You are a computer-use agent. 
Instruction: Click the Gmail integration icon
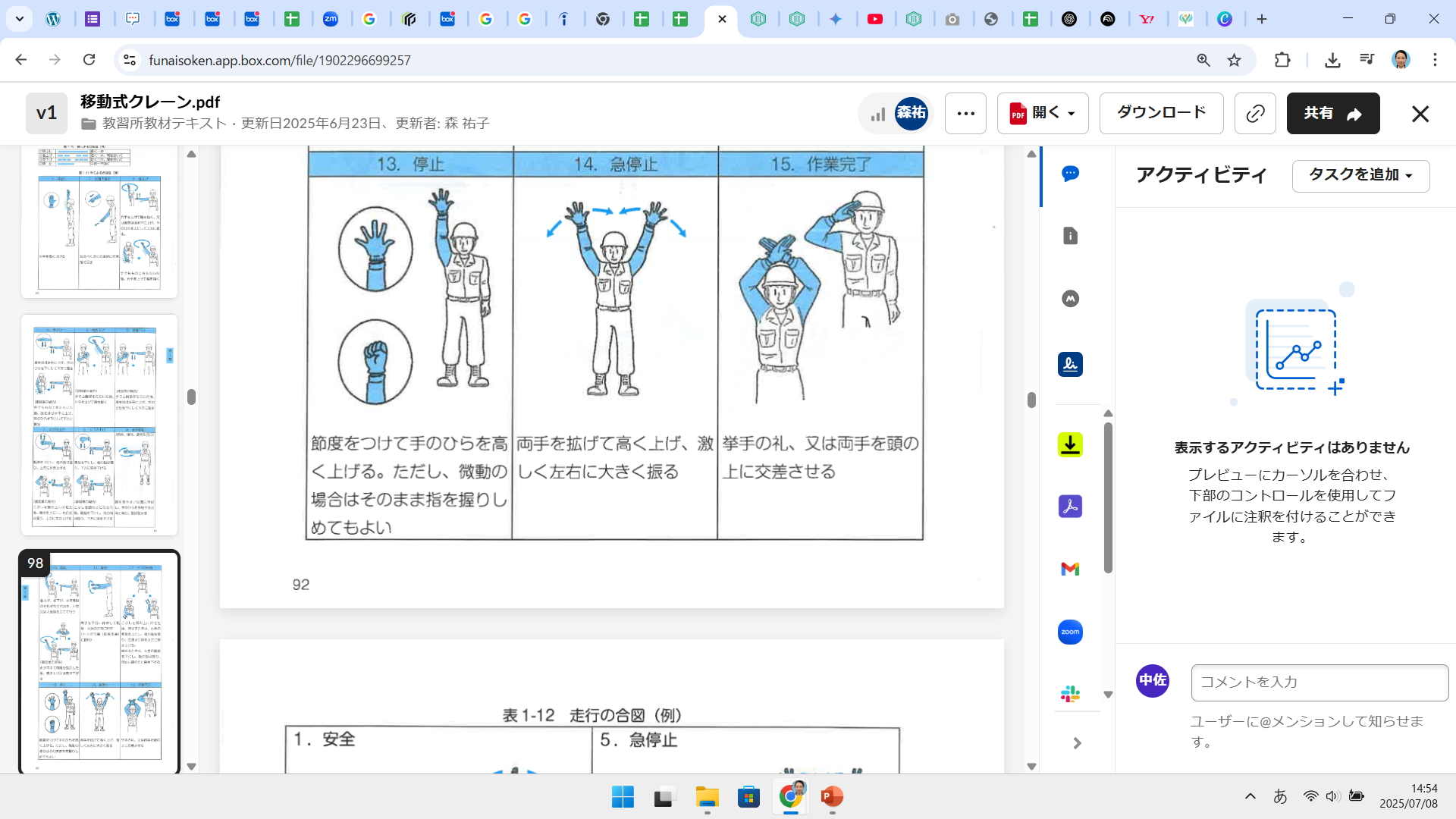(x=1070, y=569)
